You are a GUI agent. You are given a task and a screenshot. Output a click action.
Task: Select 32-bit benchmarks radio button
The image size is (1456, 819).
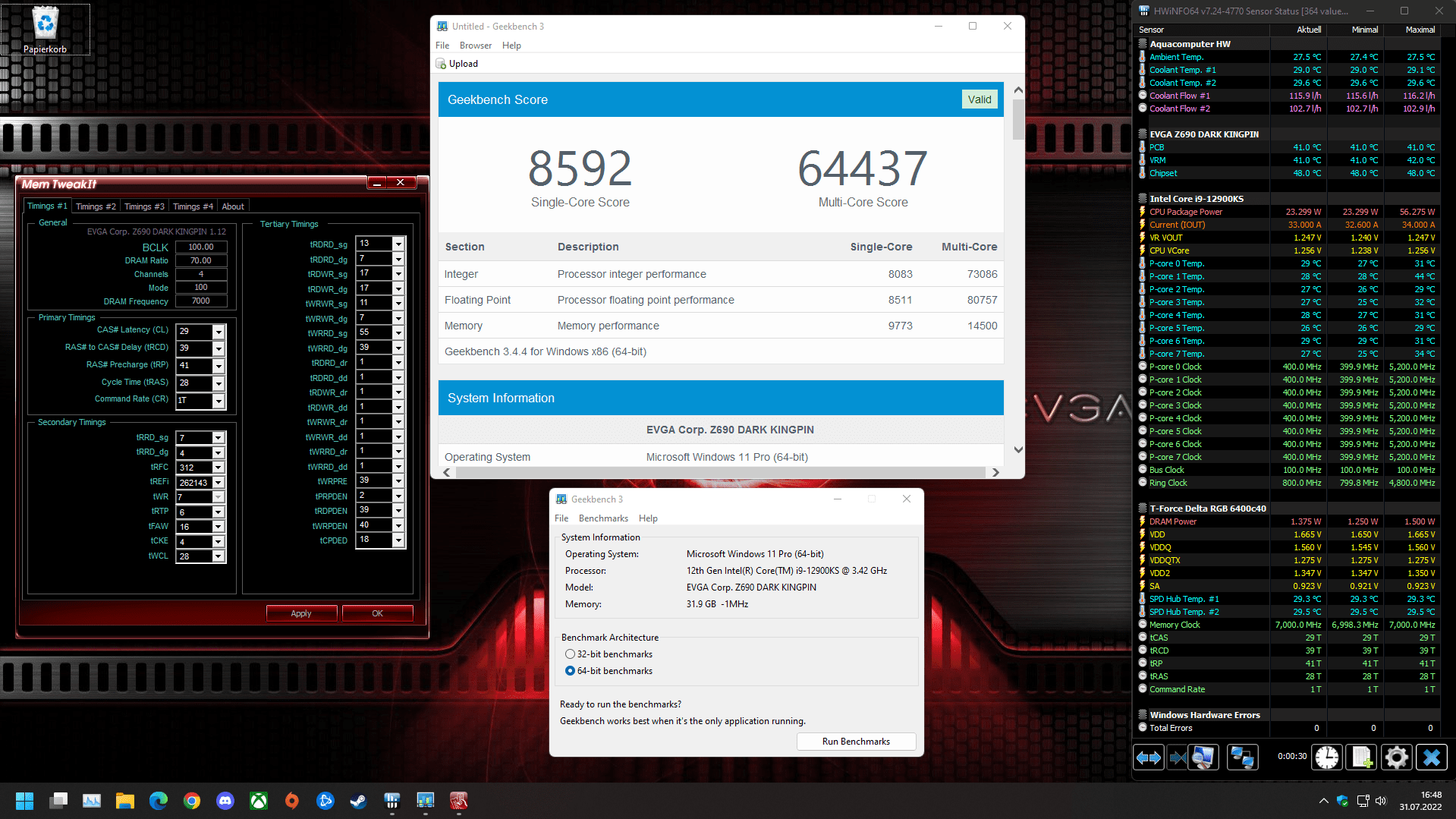coord(570,654)
